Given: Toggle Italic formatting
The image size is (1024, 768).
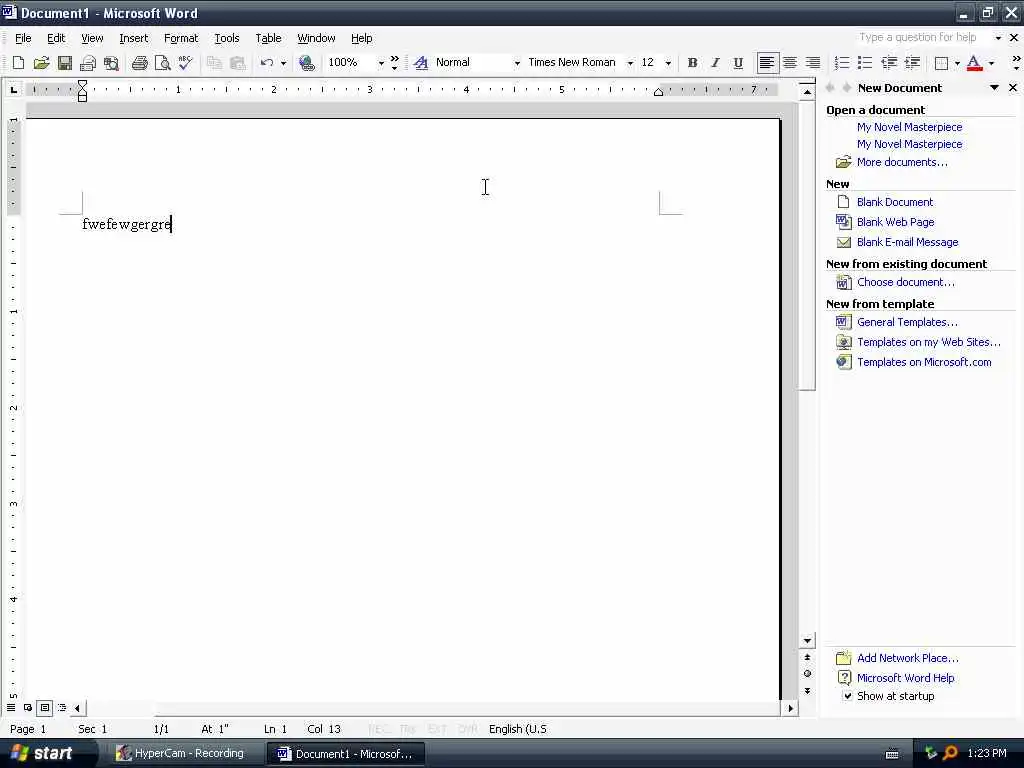Looking at the screenshot, I should (x=715, y=63).
